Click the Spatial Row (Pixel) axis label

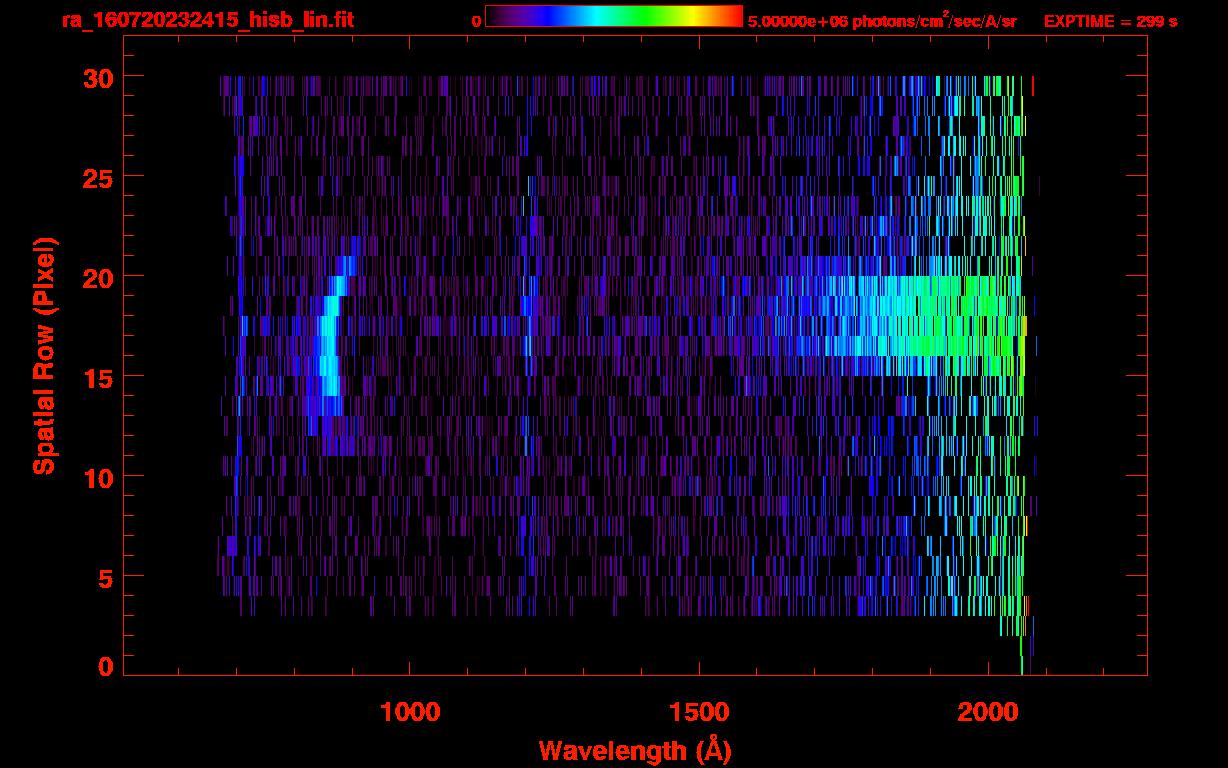click(x=45, y=356)
